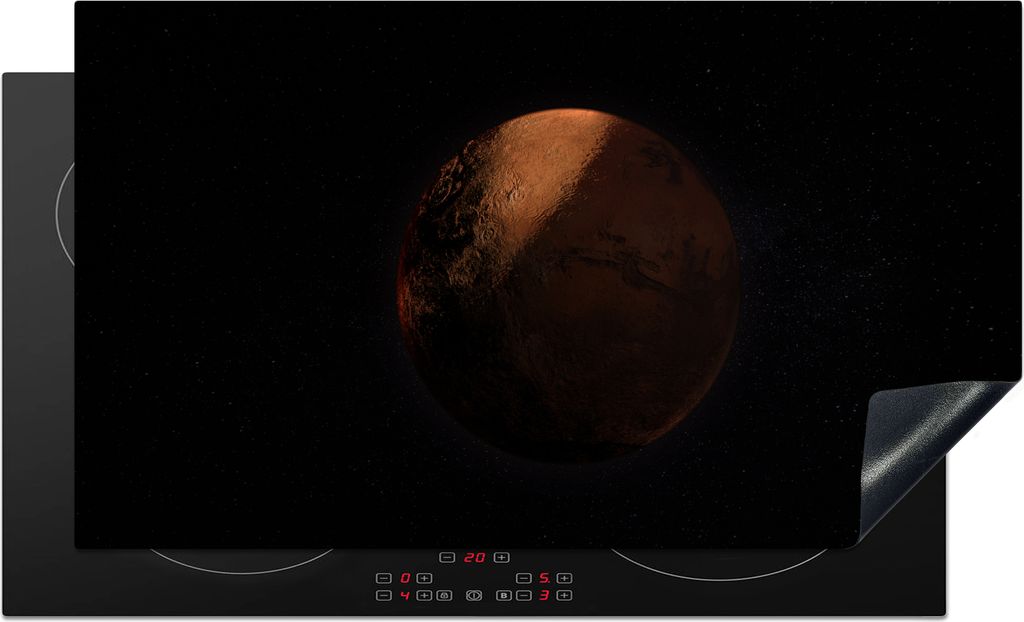This screenshot has height=622, width=1024.
Task: Tap the red level 0 display
Action: [x=404, y=578]
